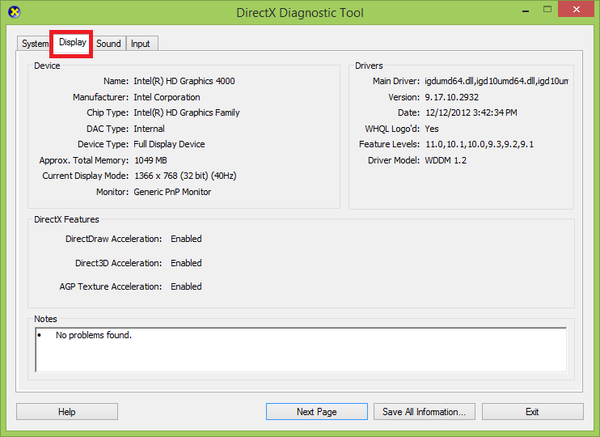Image resolution: width=600 pixels, height=437 pixels.
Task: Click driver version '9.17.10.2932'
Action: 452,97
